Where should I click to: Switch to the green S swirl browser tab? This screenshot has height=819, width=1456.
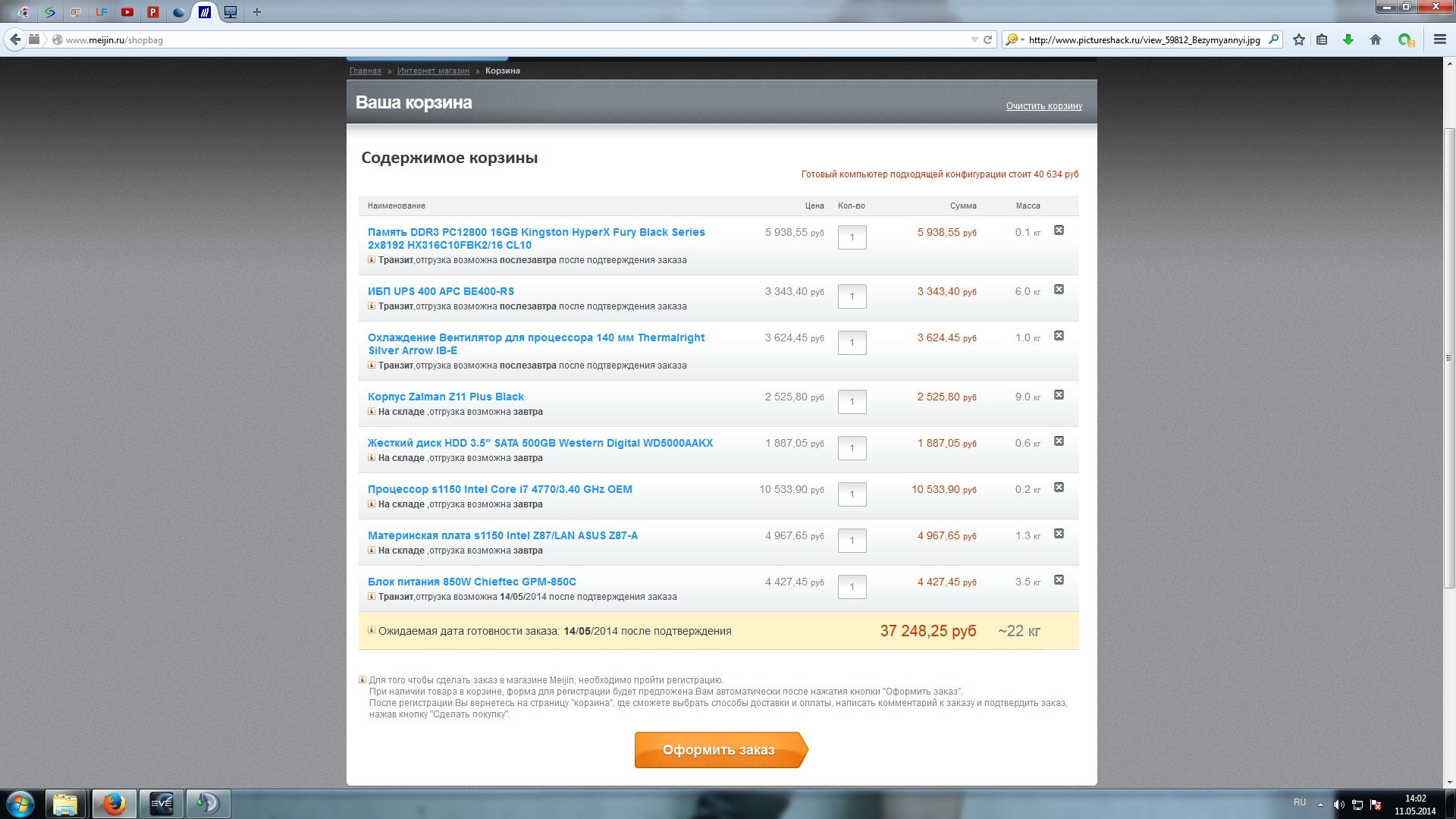coord(50,12)
